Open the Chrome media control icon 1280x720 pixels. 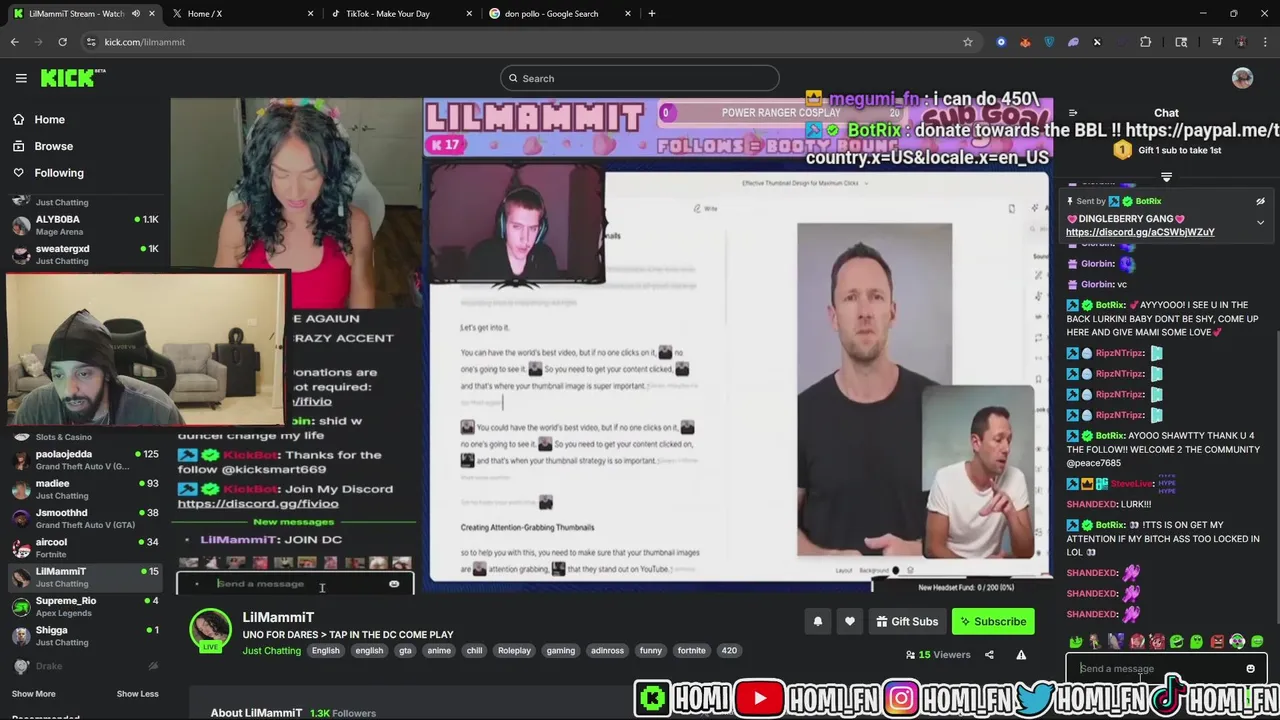(1217, 42)
